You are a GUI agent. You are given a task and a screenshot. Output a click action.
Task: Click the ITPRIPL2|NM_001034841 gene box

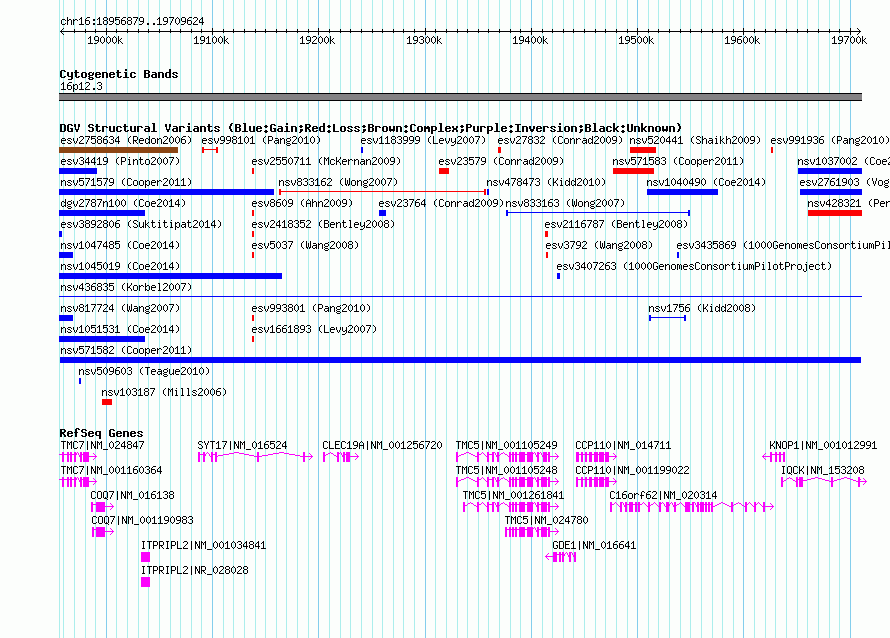coord(145,557)
